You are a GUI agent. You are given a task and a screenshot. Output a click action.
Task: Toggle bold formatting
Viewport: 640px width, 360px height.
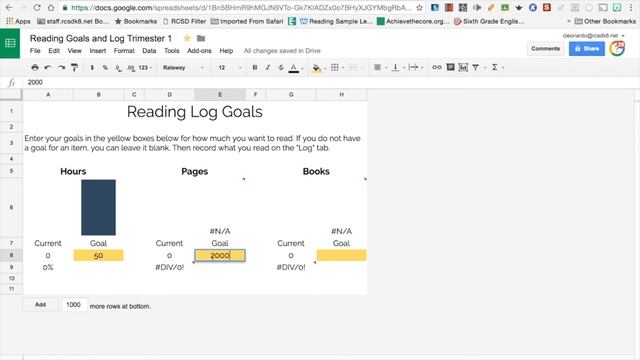point(255,67)
